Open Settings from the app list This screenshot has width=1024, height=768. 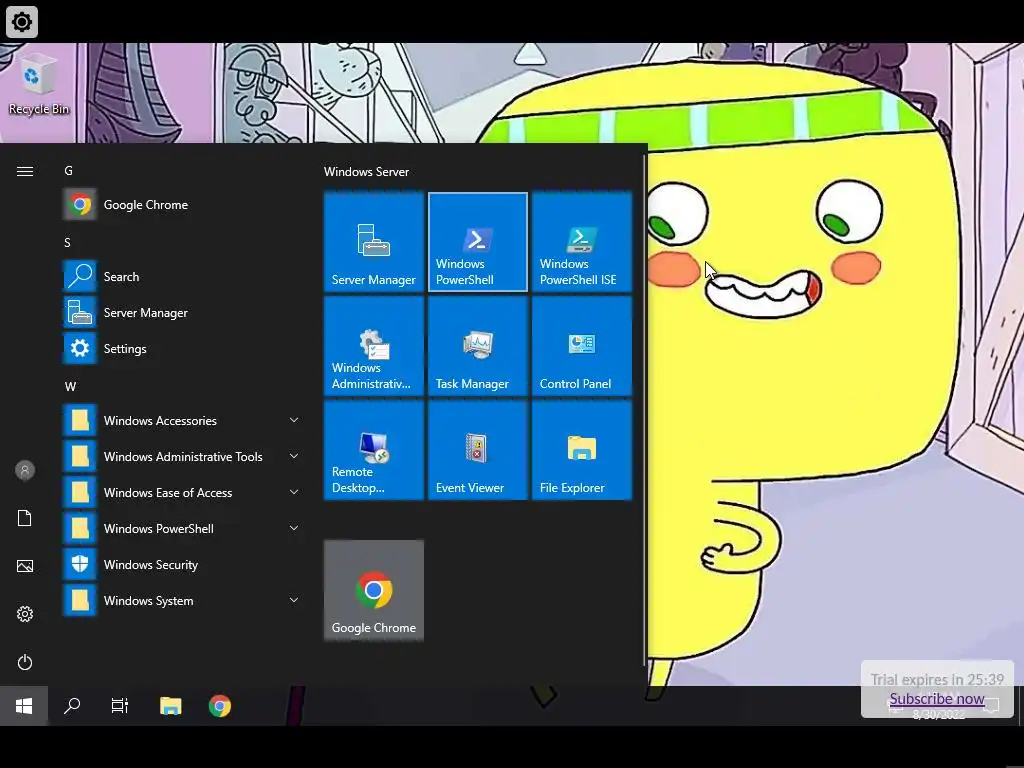183,348
